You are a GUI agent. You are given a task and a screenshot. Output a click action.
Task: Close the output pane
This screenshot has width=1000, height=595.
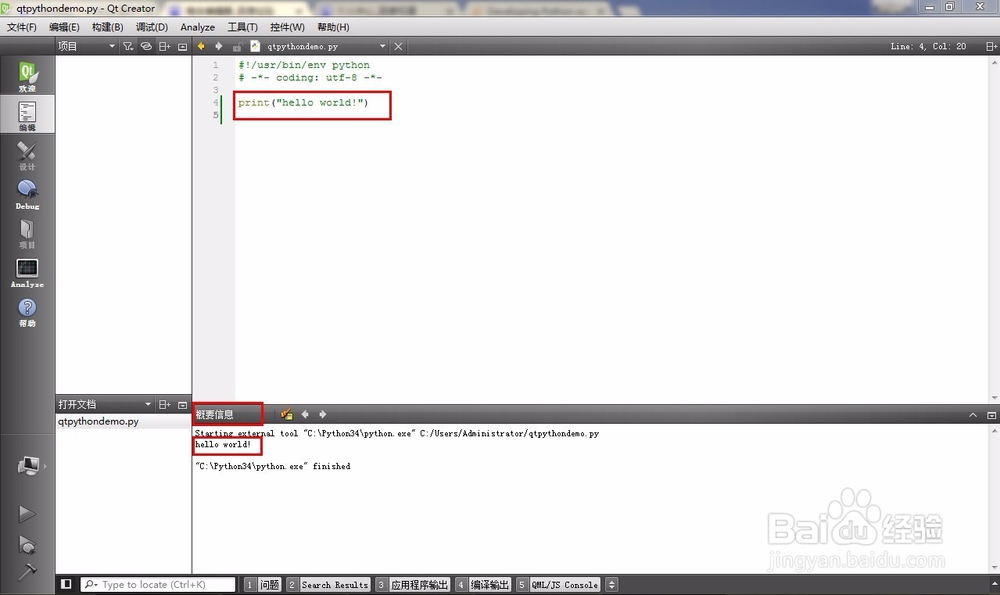click(x=991, y=415)
